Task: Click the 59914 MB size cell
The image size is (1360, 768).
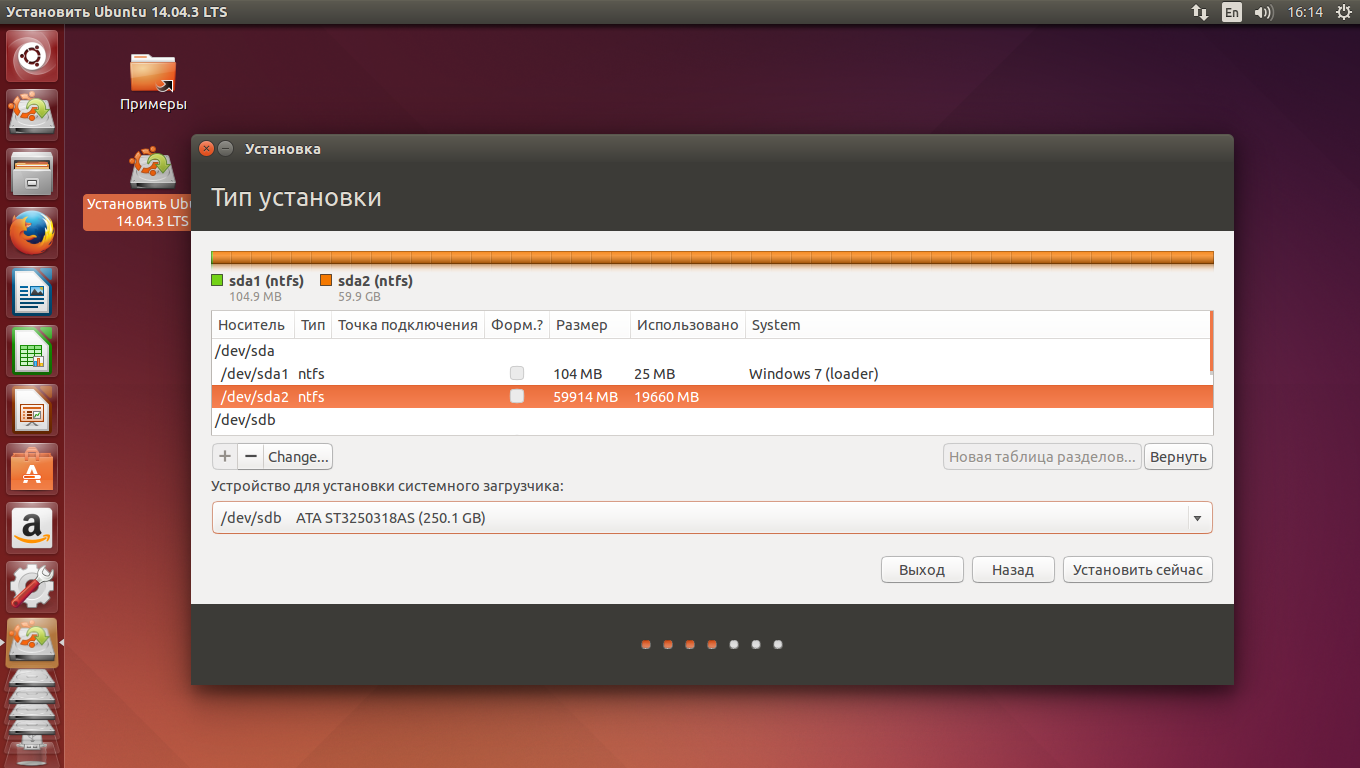Action: pos(585,397)
